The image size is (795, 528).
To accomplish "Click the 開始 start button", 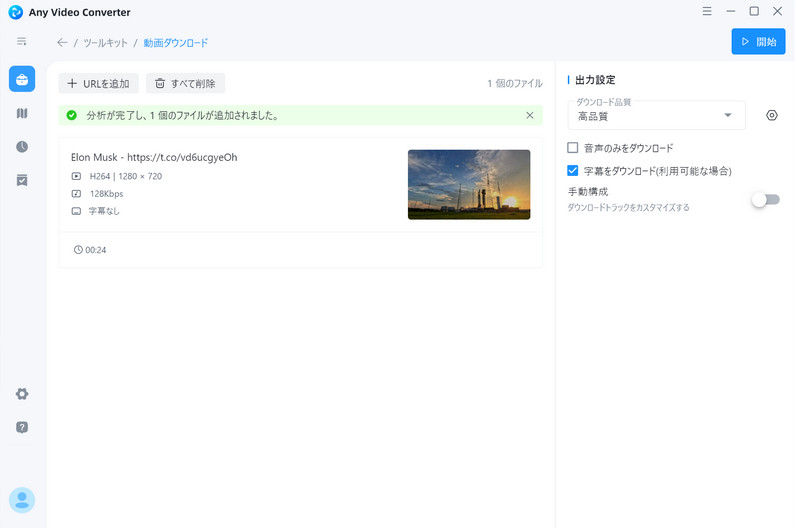I will [x=758, y=42].
